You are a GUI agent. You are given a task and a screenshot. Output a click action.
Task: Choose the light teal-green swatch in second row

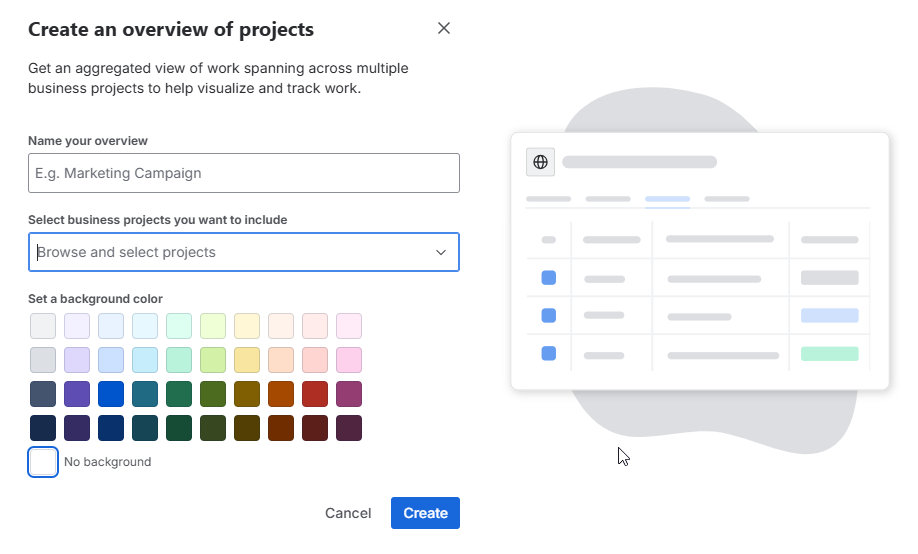179,360
